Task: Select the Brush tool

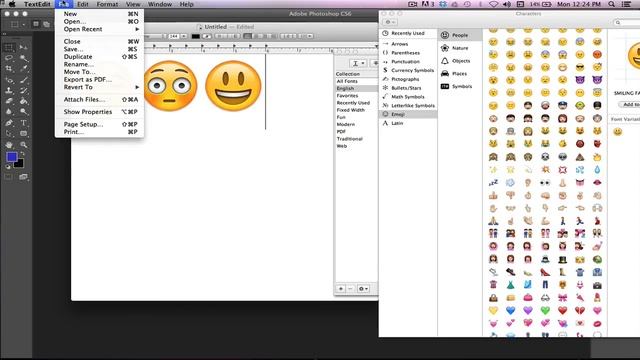Action: (x=24, y=80)
